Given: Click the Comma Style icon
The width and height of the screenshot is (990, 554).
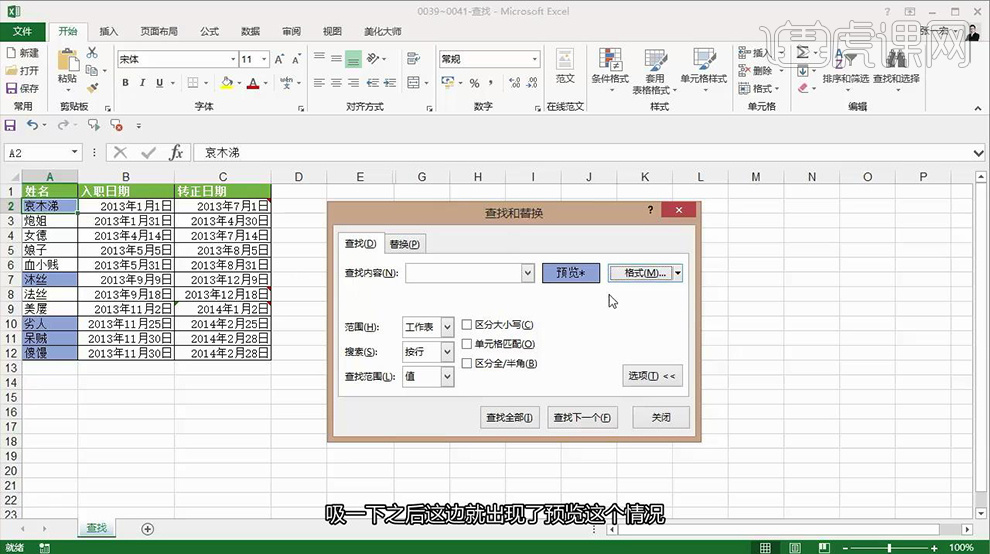Looking at the screenshot, I should (491, 83).
